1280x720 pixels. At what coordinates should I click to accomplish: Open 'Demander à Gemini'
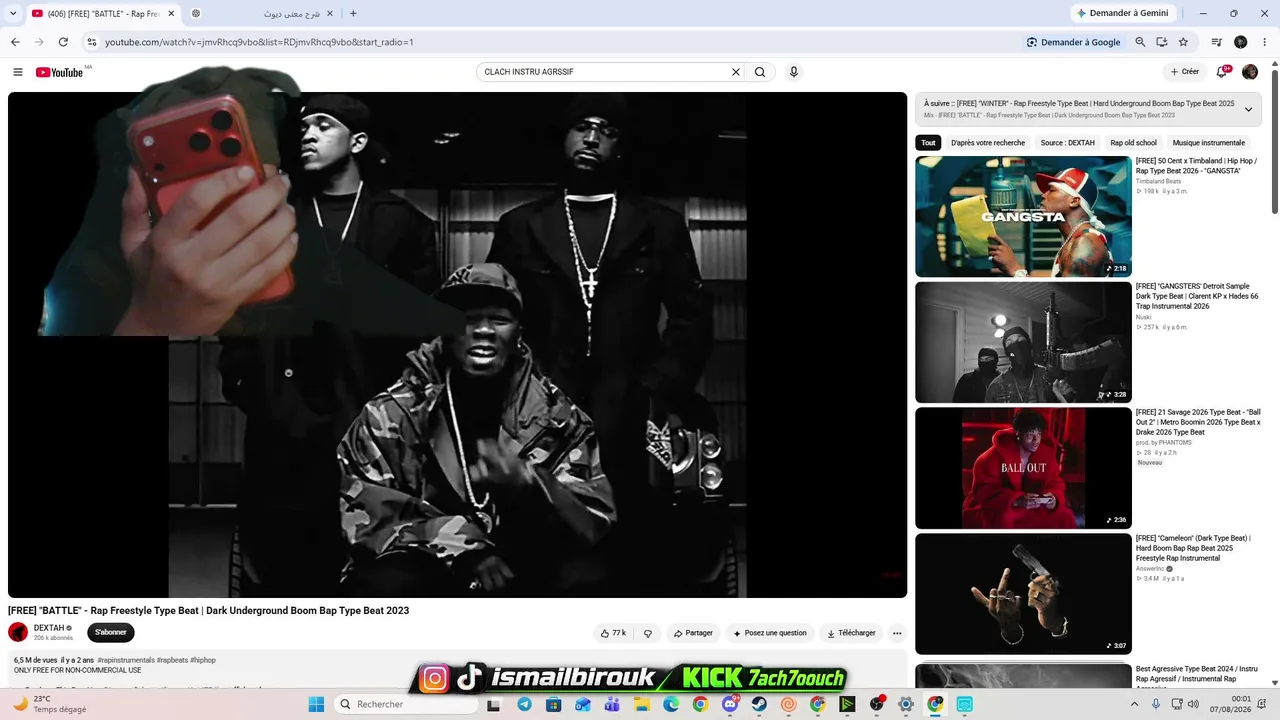tap(1121, 13)
